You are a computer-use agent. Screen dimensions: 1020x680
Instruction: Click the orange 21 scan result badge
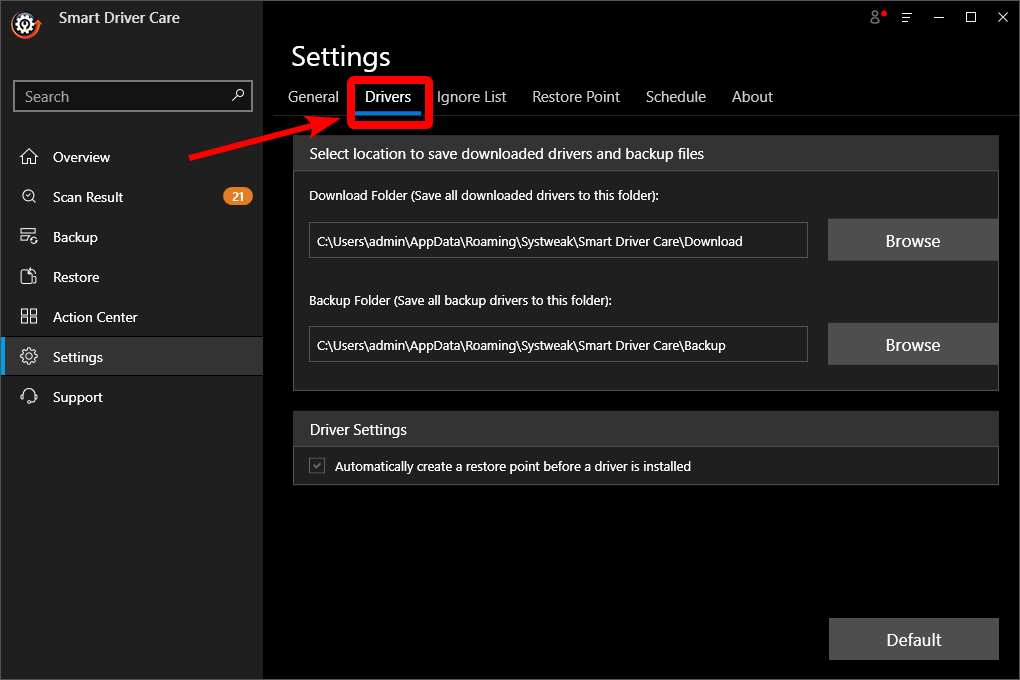pos(237,197)
